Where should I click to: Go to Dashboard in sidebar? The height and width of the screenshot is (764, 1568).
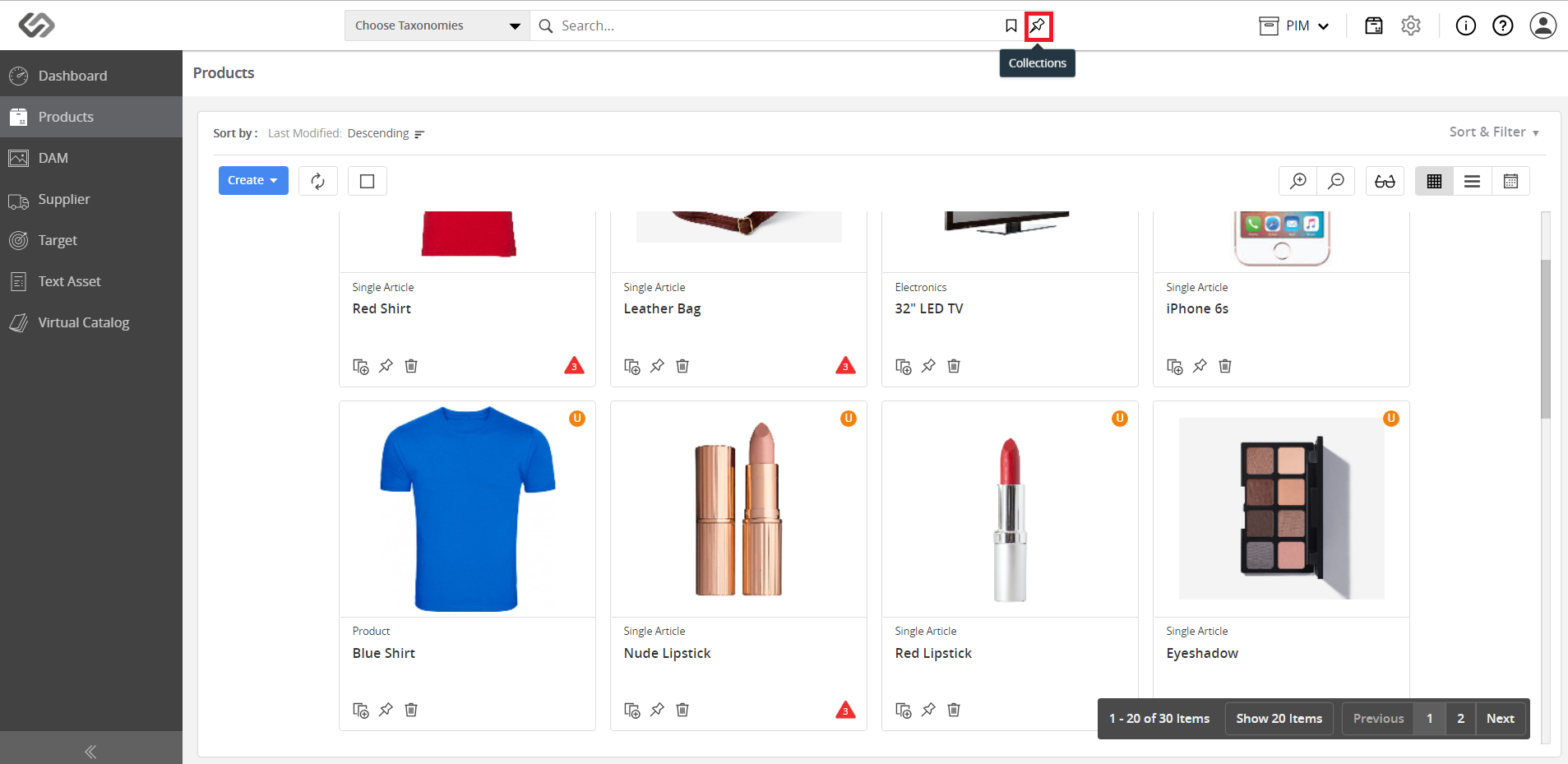91,76
